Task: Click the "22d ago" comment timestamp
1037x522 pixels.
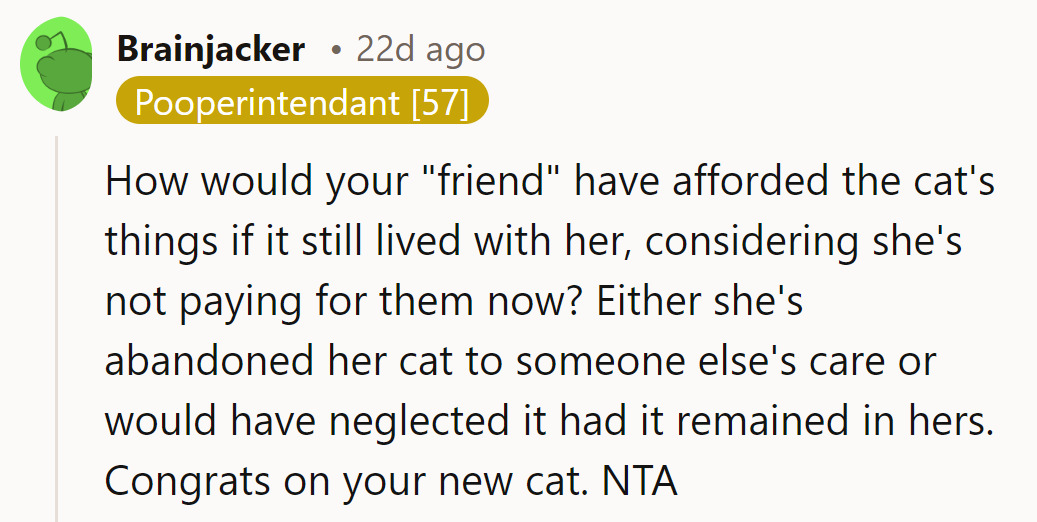Action: (x=420, y=49)
